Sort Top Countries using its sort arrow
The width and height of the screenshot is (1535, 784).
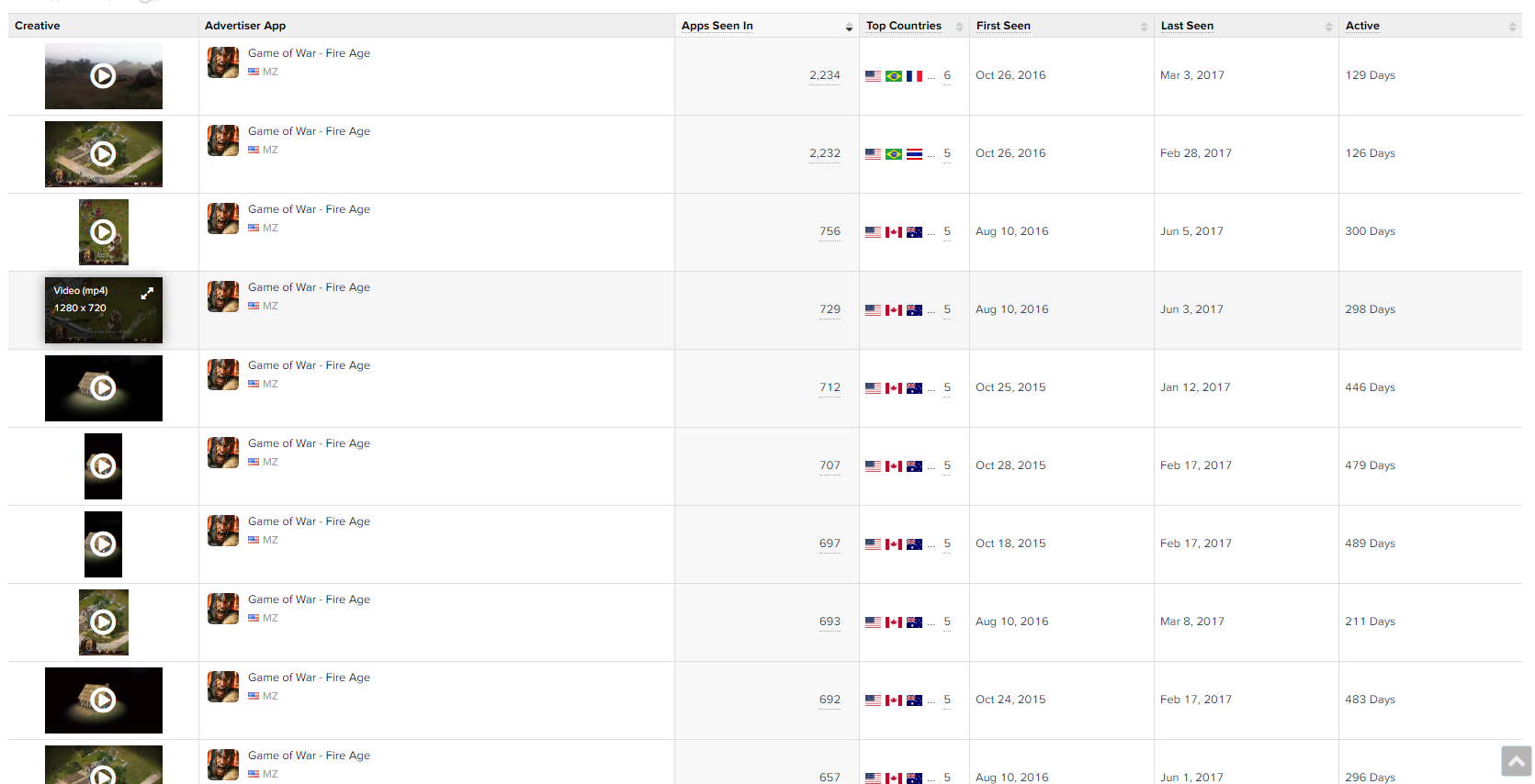click(x=959, y=27)
